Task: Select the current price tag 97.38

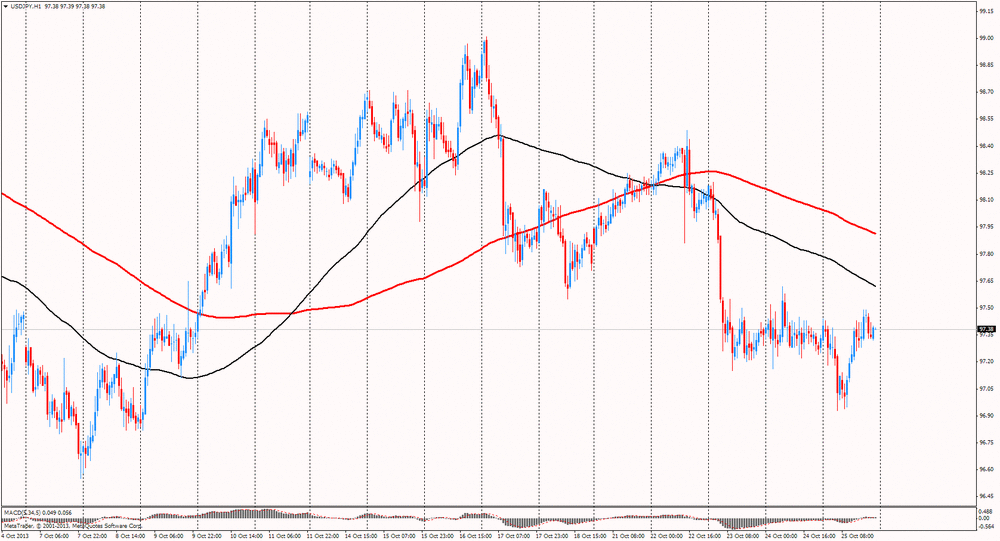Action: pyautogui.click(x=986, y=329)
